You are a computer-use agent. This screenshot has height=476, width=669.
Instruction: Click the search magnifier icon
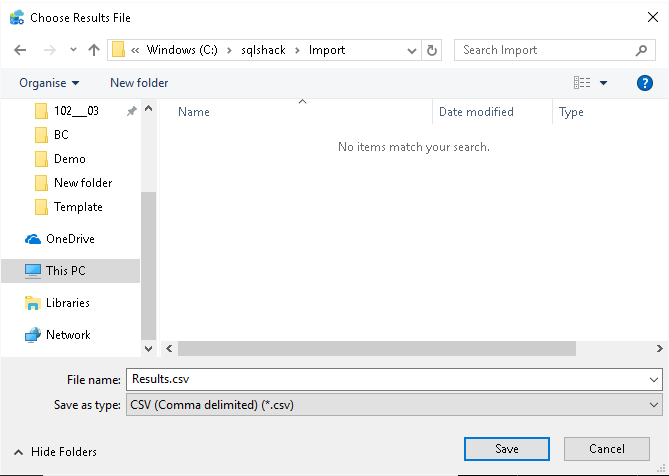click(x=642, y=50)
